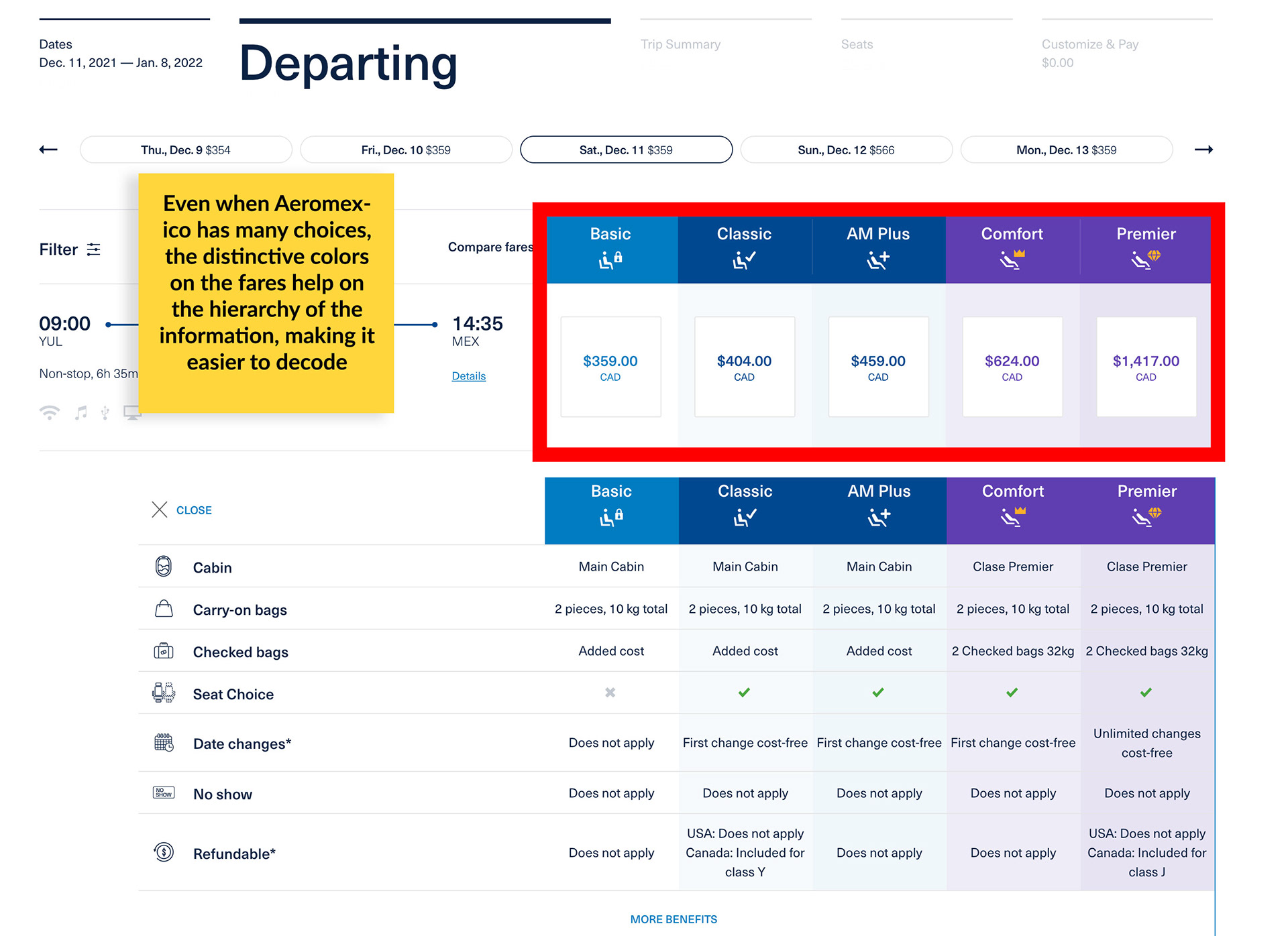This screenshot has height=936, width=1288.
Task: Open the Filter options icon
Action: click(94, 249)
